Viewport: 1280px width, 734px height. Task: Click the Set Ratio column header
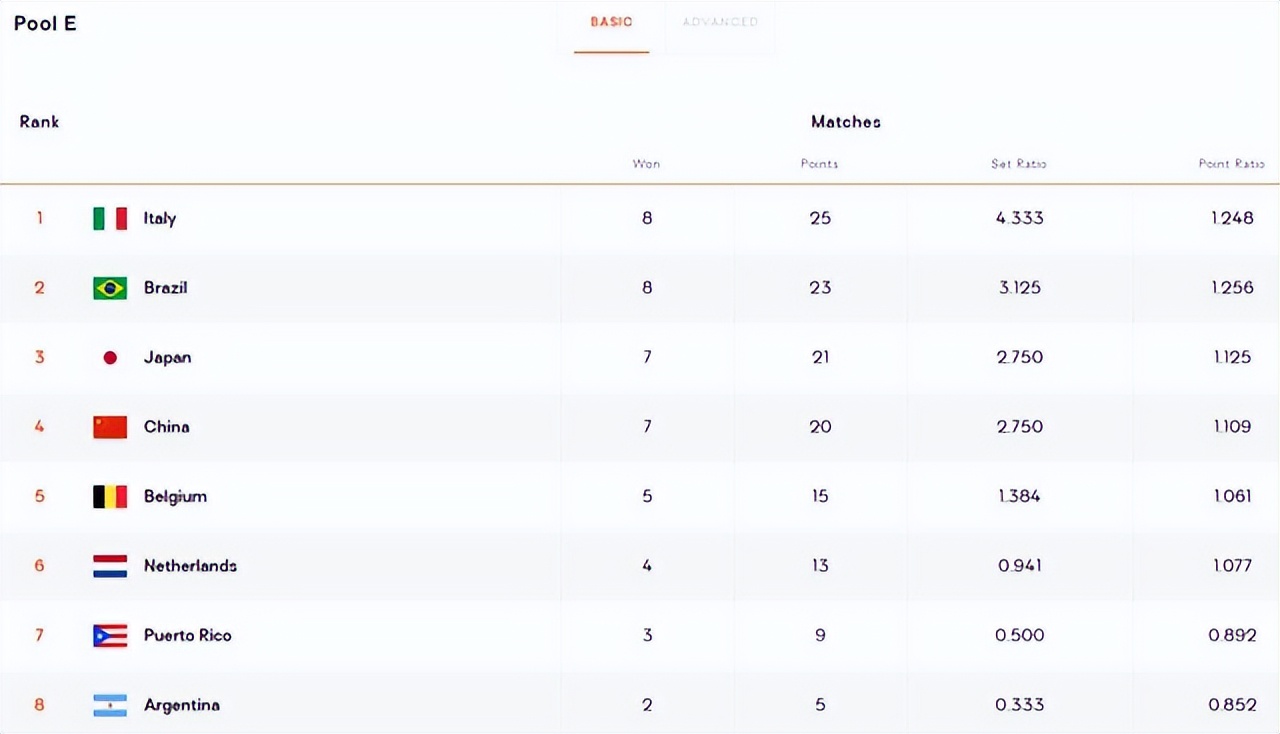1019,164
